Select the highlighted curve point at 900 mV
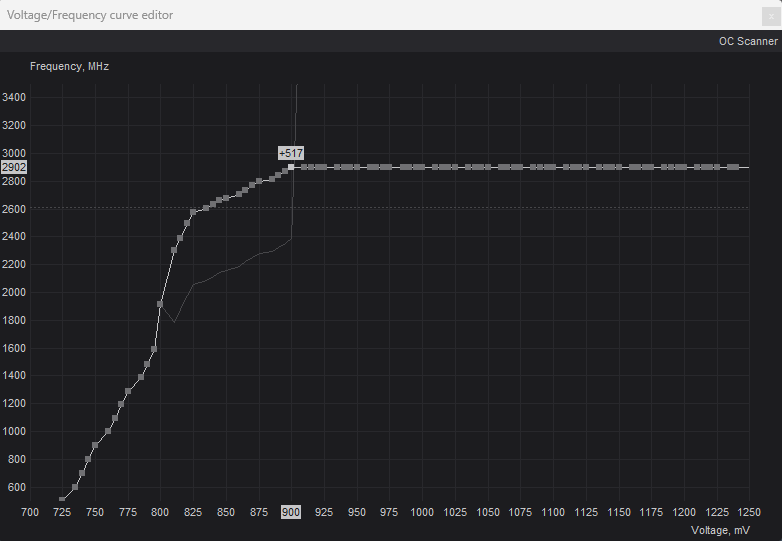Screen dimensions: 782x541 point(291,167)
